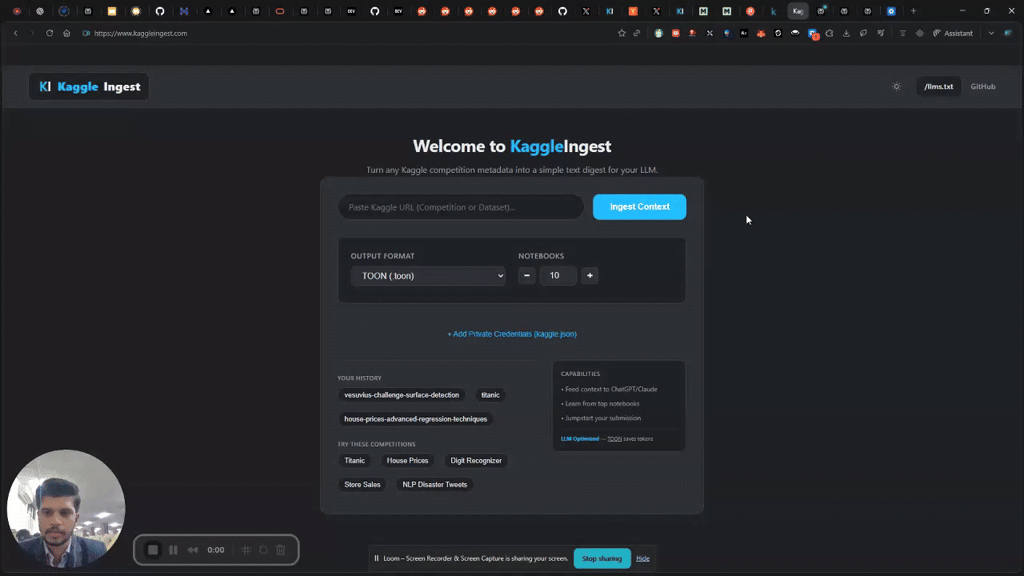Switch to the red oval Oracle tab

280,11
